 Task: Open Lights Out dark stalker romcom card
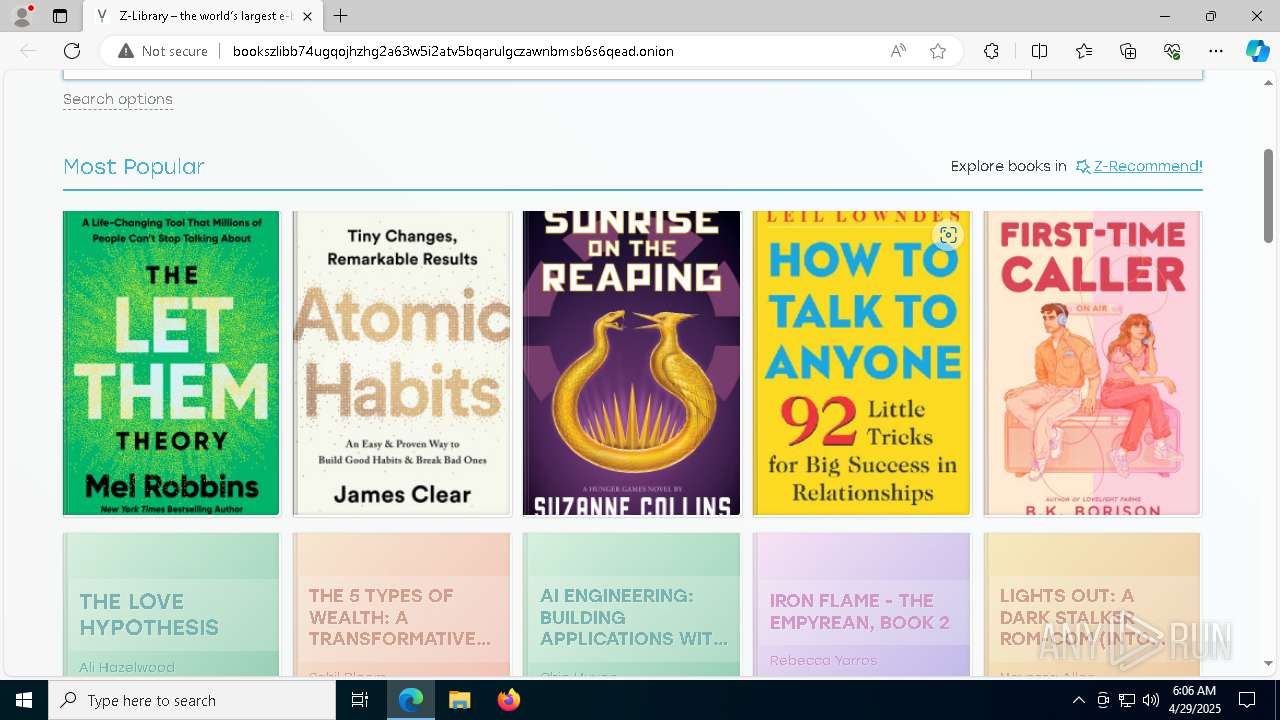click(1092, 604)
